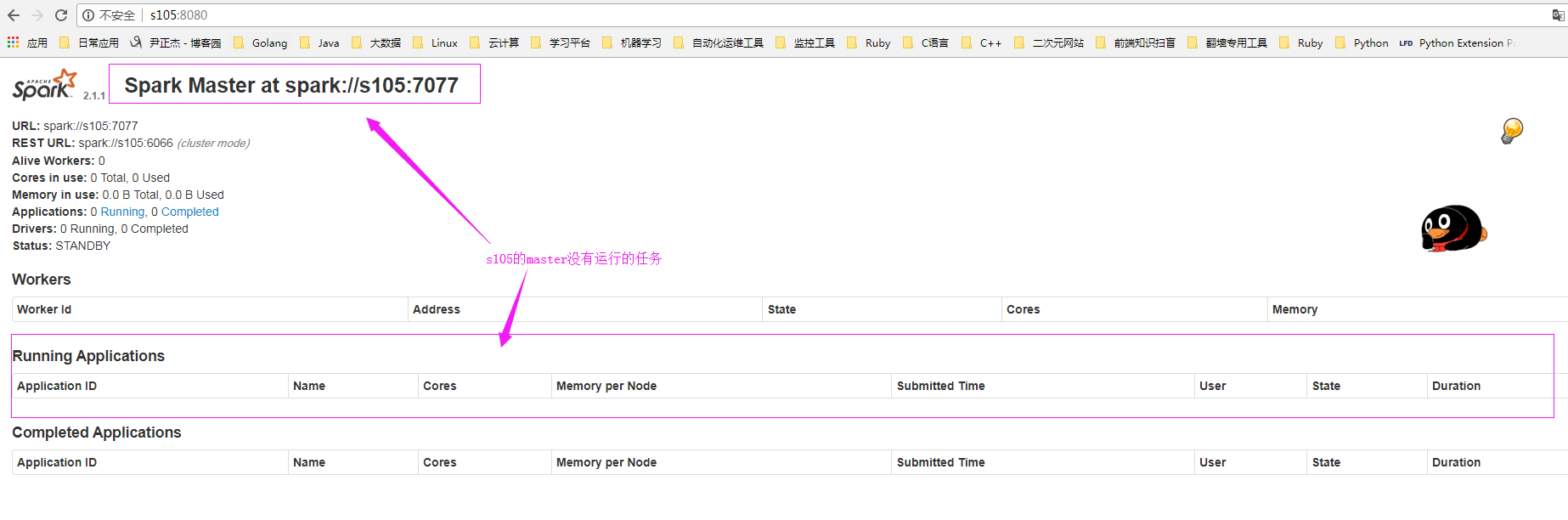Open the Python bookmark folder

tap(1362, 43)
